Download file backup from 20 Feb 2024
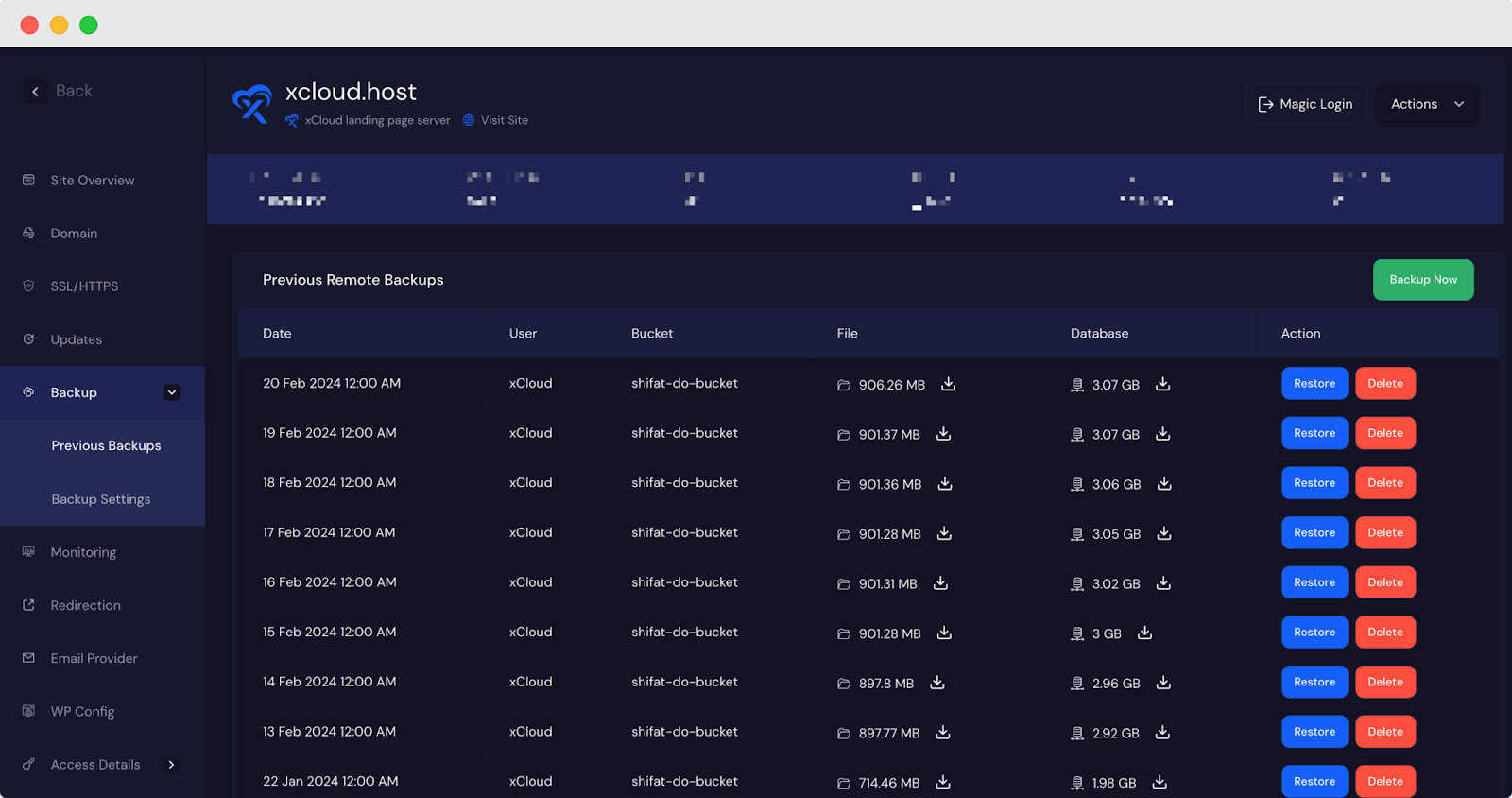Viewport: 1512px width, 798px height. click(948, 384)
